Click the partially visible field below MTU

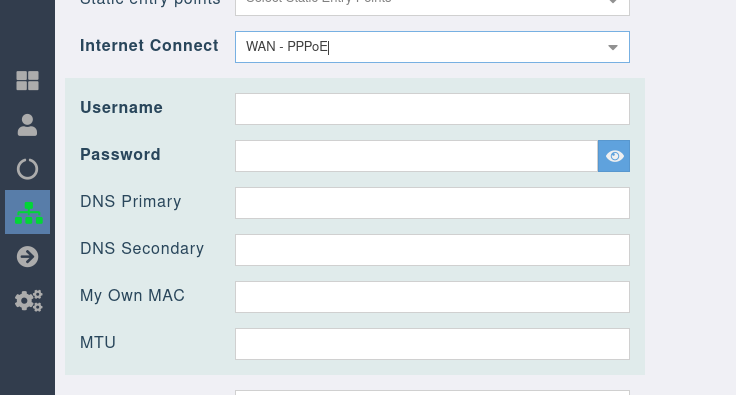432,393
